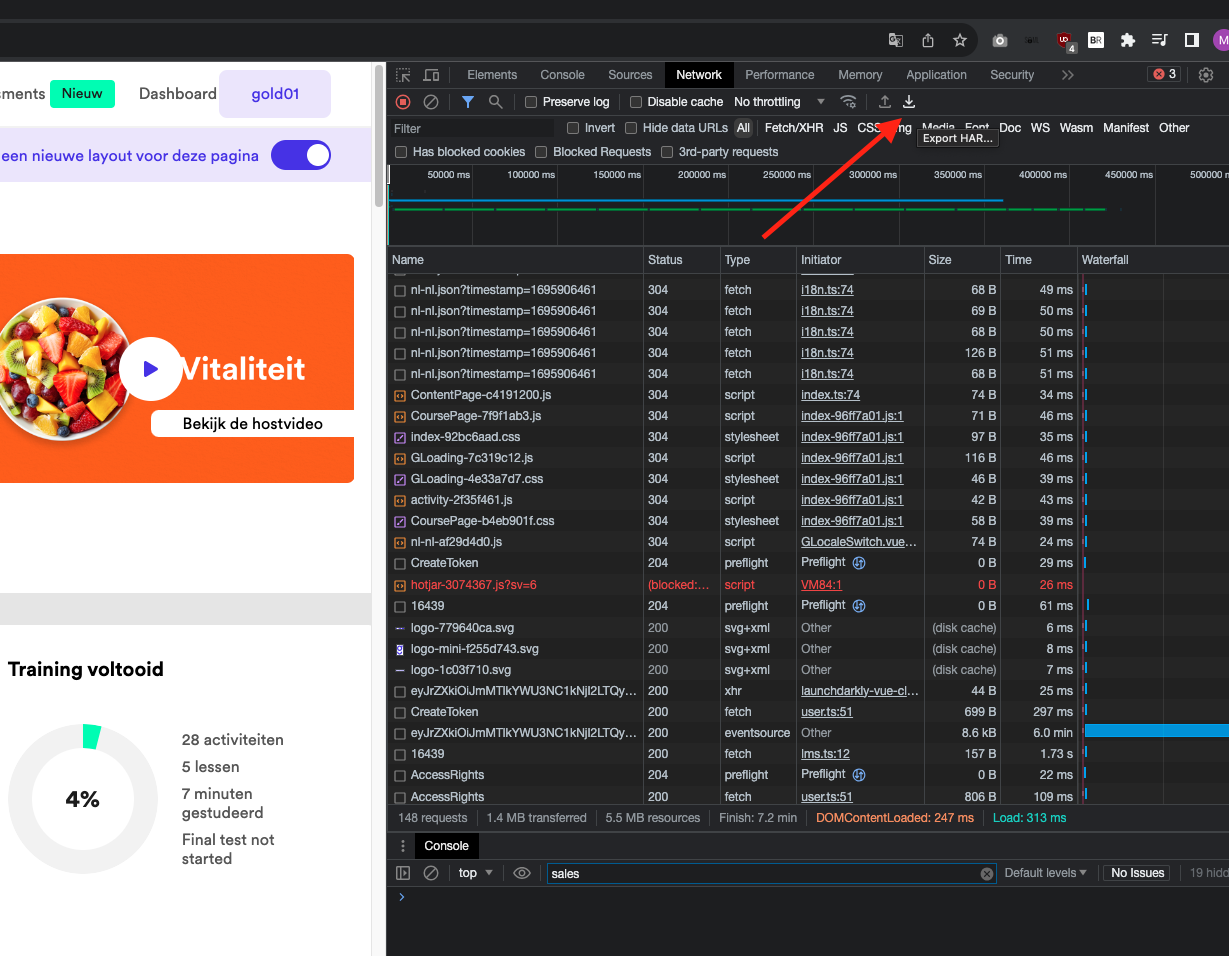Click the page vertical scrollbar
Screen dimensions: 1229x956
(x=378, y=135)
